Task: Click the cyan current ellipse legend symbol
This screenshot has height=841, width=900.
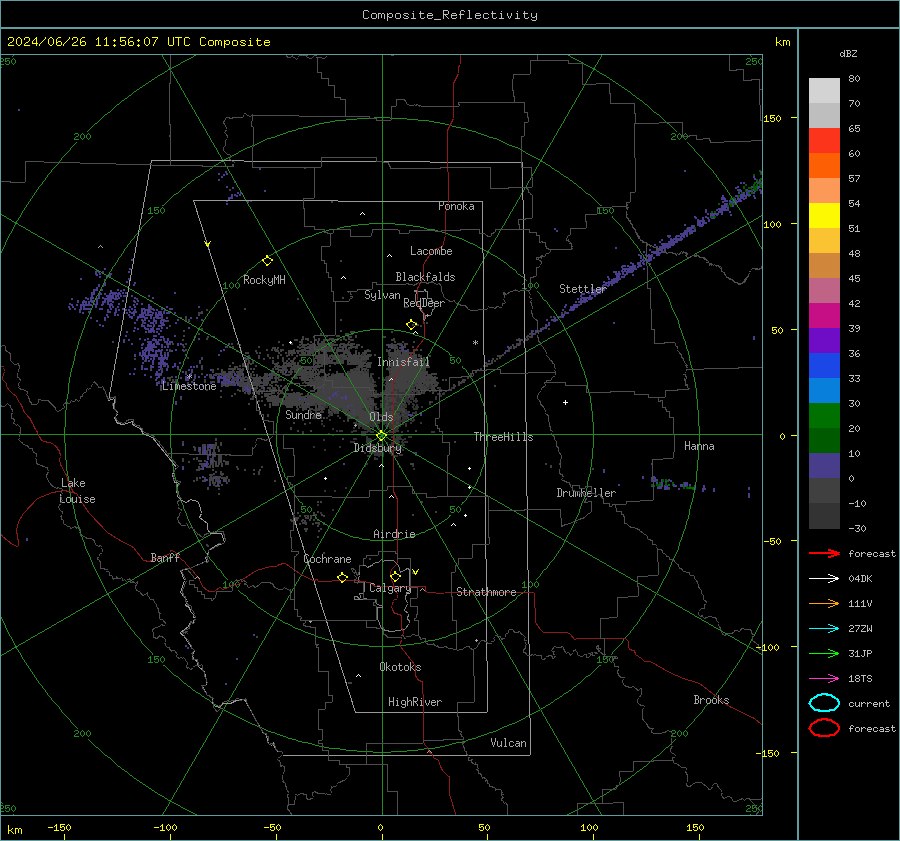Action: (824, 703)
